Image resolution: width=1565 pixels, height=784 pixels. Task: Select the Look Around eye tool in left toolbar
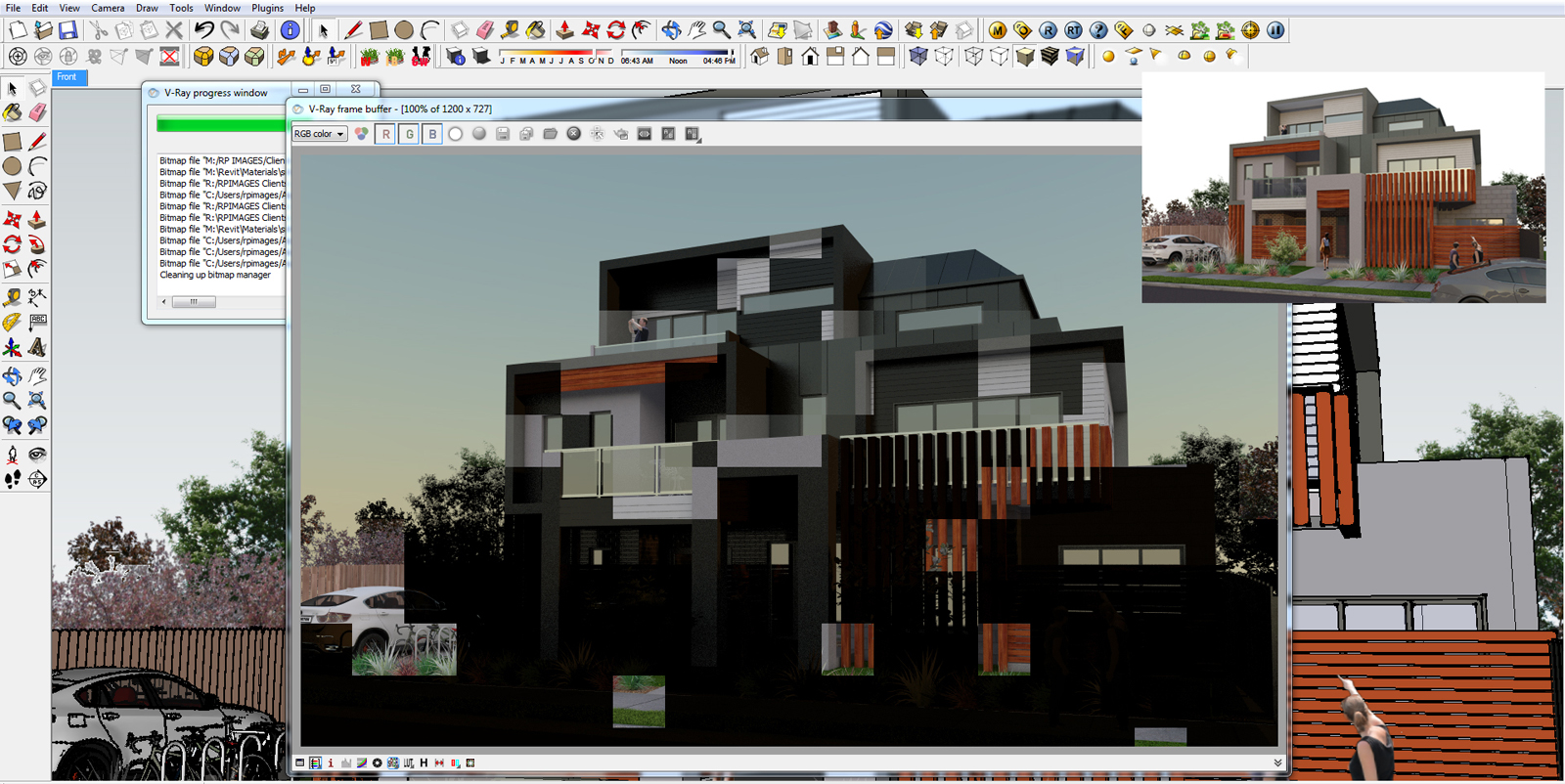point(37,454)
